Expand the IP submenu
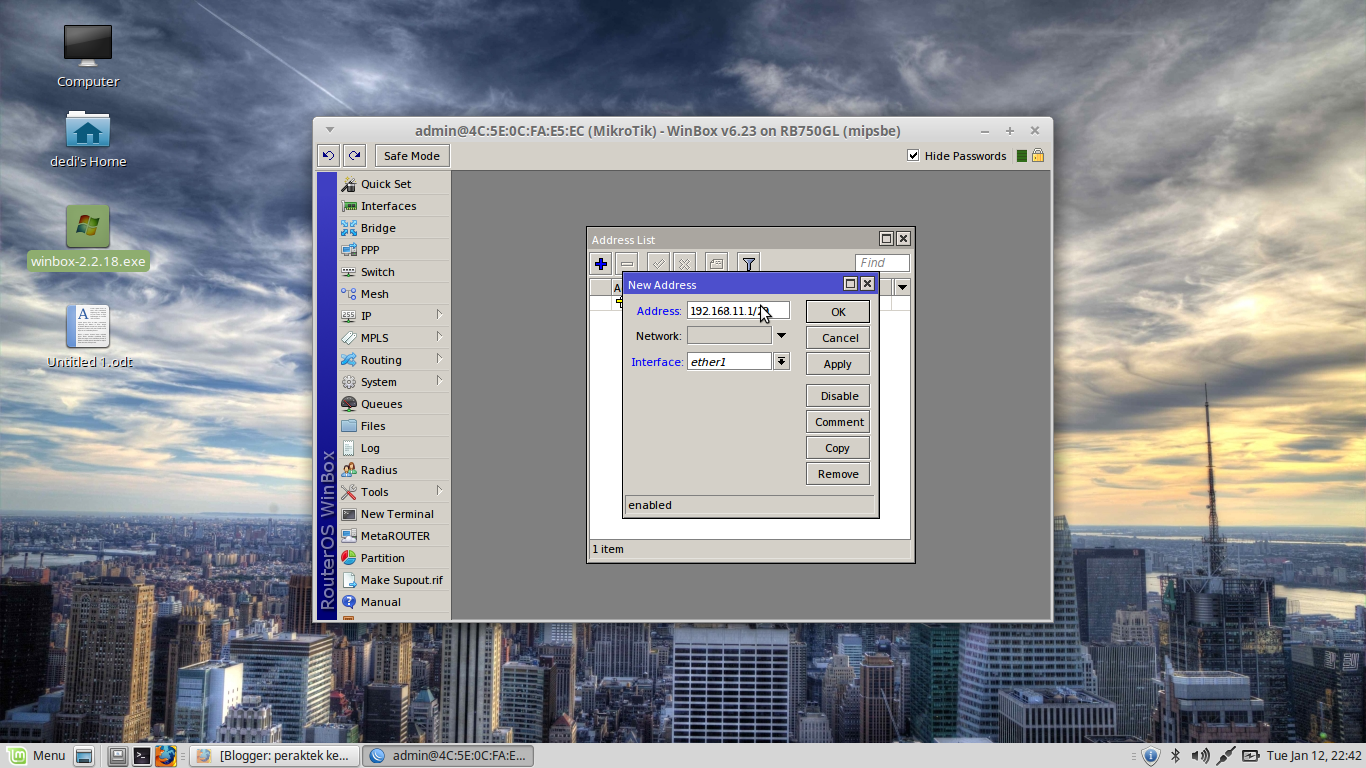Viewport: 1366px width, 768px height. pyautogui.click(x=438, y=315)
